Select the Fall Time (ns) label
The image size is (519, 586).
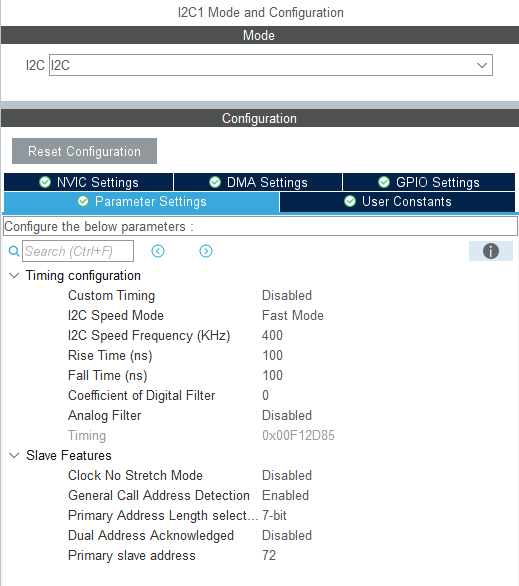coord(108,376)
